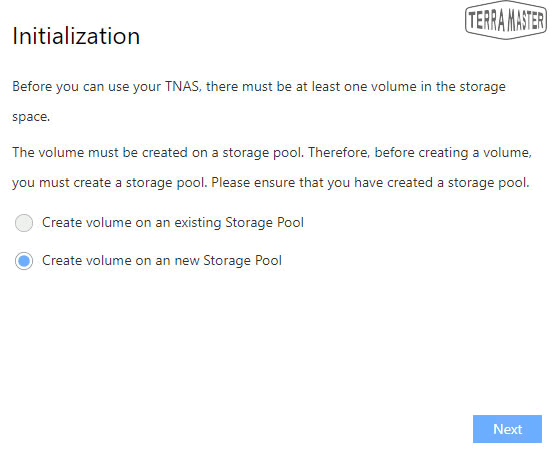Click the line starting 'you must create a storage pool'
552x451 pixels.
(271, 183)
